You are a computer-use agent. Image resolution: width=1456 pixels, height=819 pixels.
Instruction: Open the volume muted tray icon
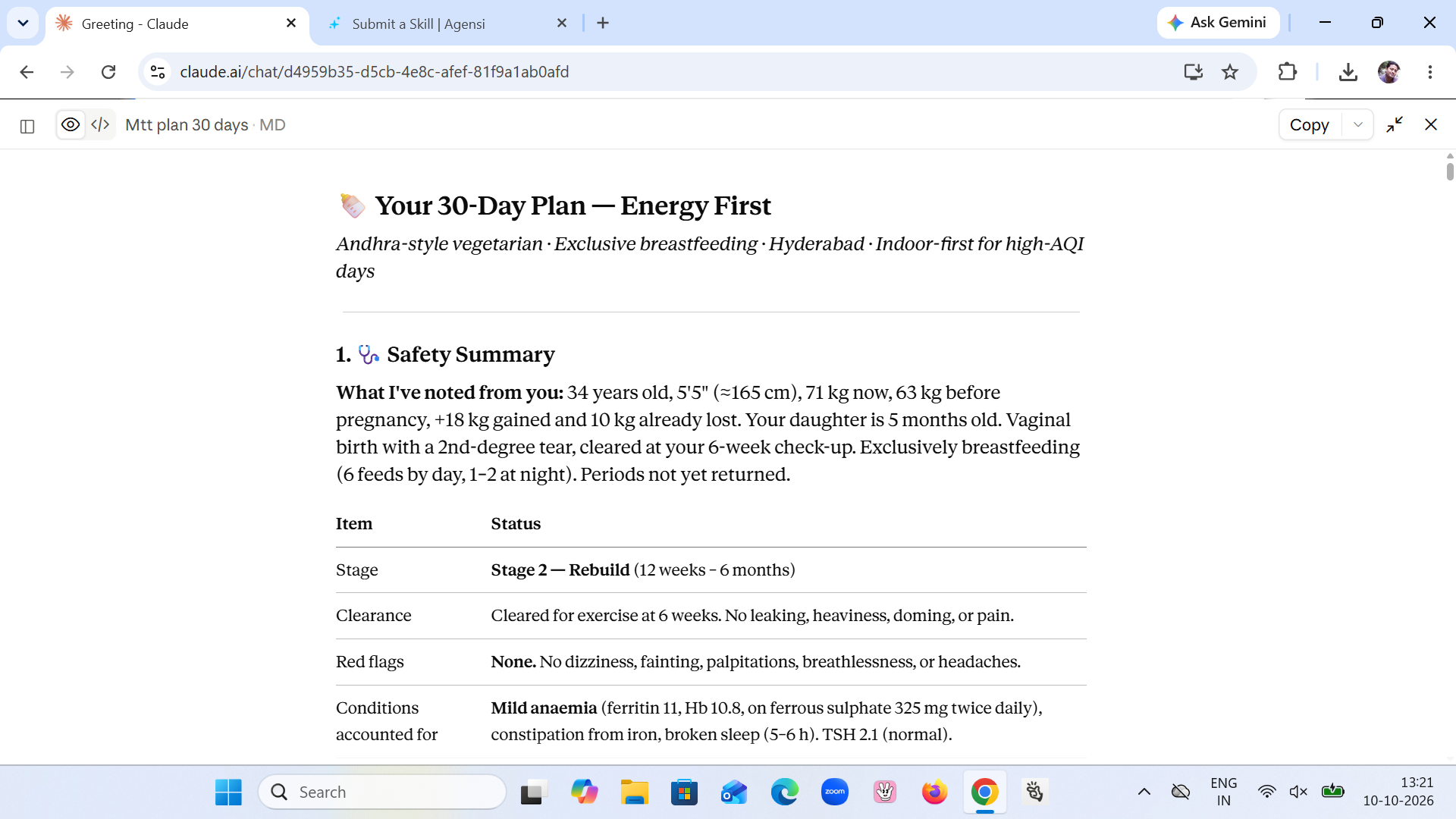coord(1298,792)
